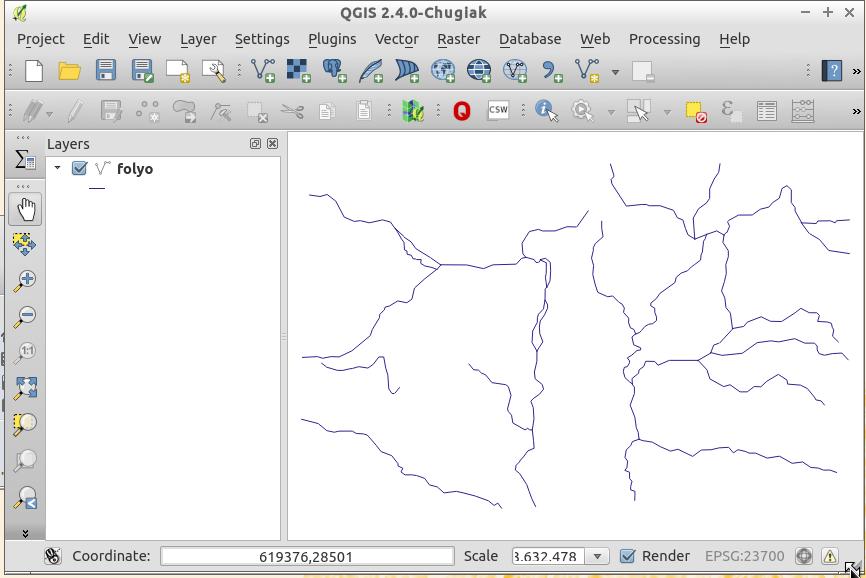This screenshot has width=866, height=578.
Task: Click the GRASS/plugin green map icon
Action: 413,111
